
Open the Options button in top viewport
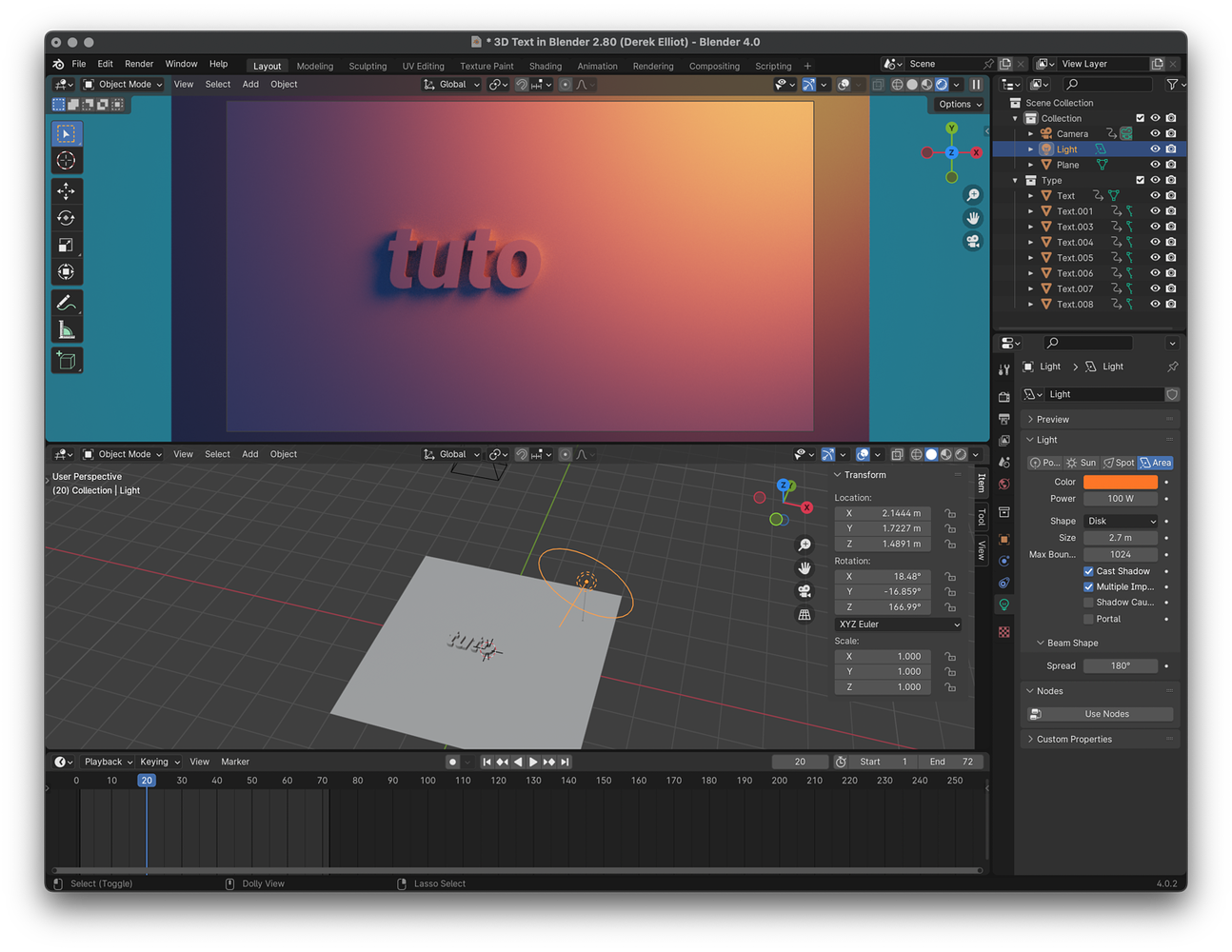click(960, 105)
